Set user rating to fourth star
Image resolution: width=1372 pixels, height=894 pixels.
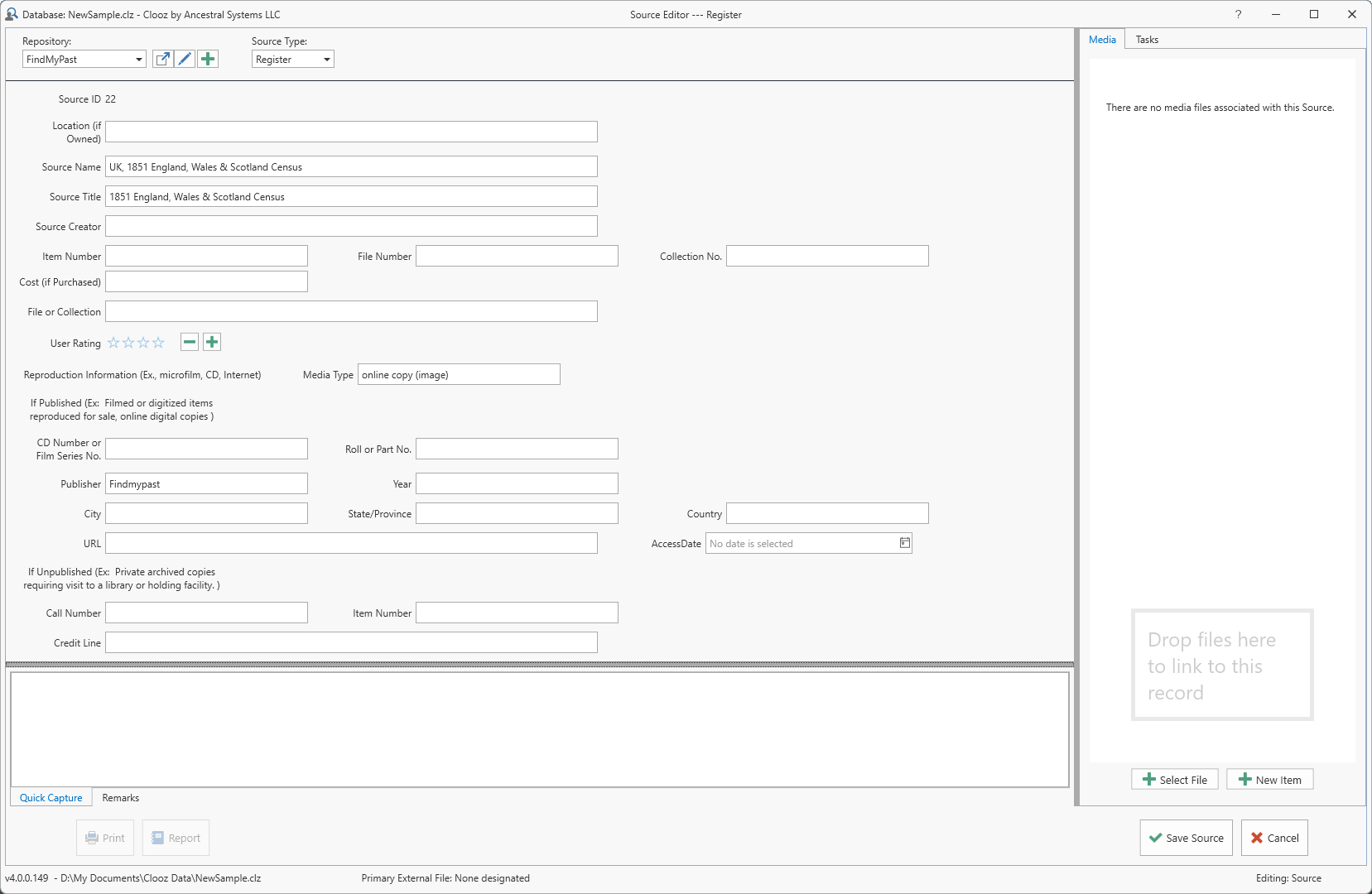click(158, 343)
